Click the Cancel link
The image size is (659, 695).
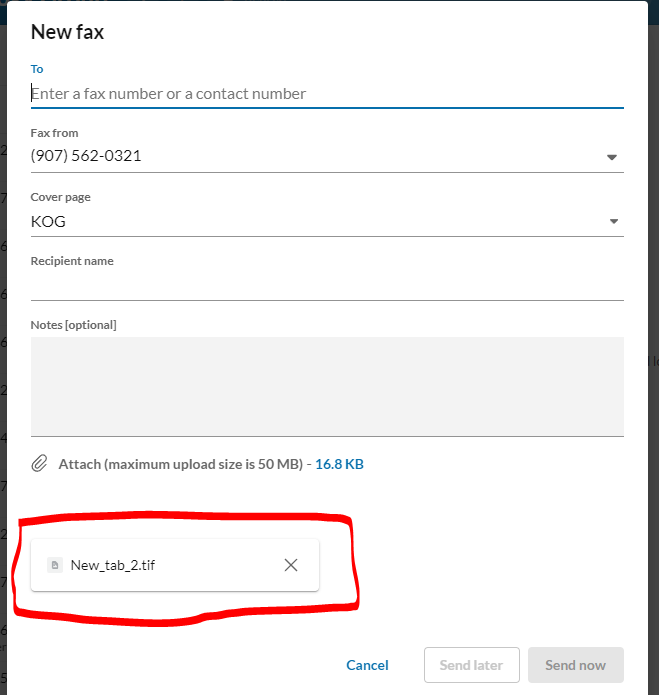point(367,665)
